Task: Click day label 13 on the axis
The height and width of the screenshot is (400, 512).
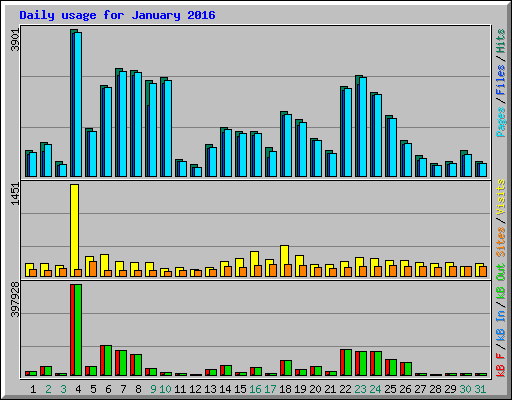Action: tap(210, 389)
